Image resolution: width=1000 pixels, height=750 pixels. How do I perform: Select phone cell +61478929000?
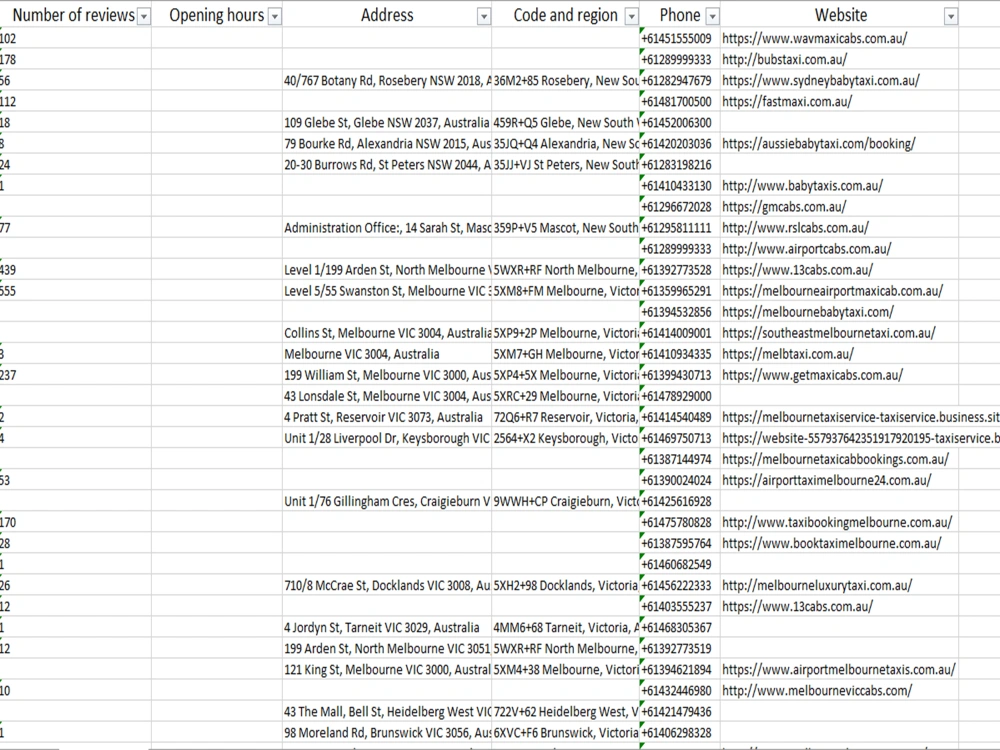680,396
